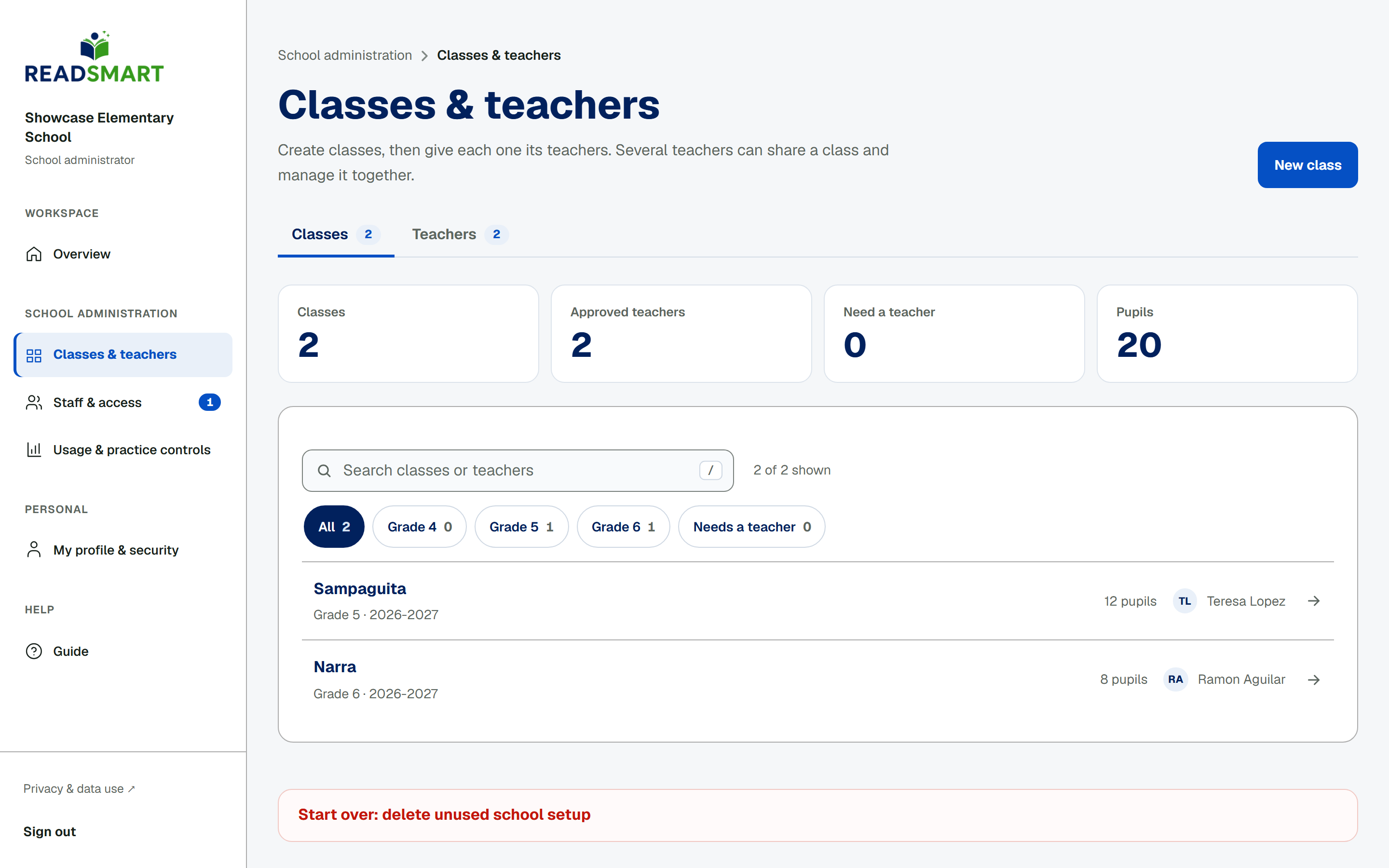Switch to the Teachers tab

coord(460,234)
